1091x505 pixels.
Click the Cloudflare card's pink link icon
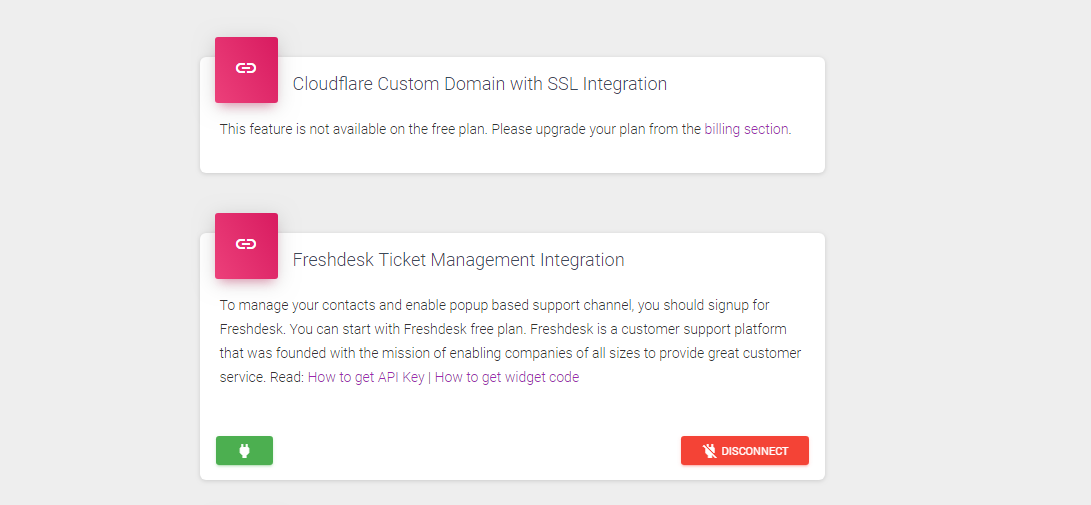click(x=246, y=70)
